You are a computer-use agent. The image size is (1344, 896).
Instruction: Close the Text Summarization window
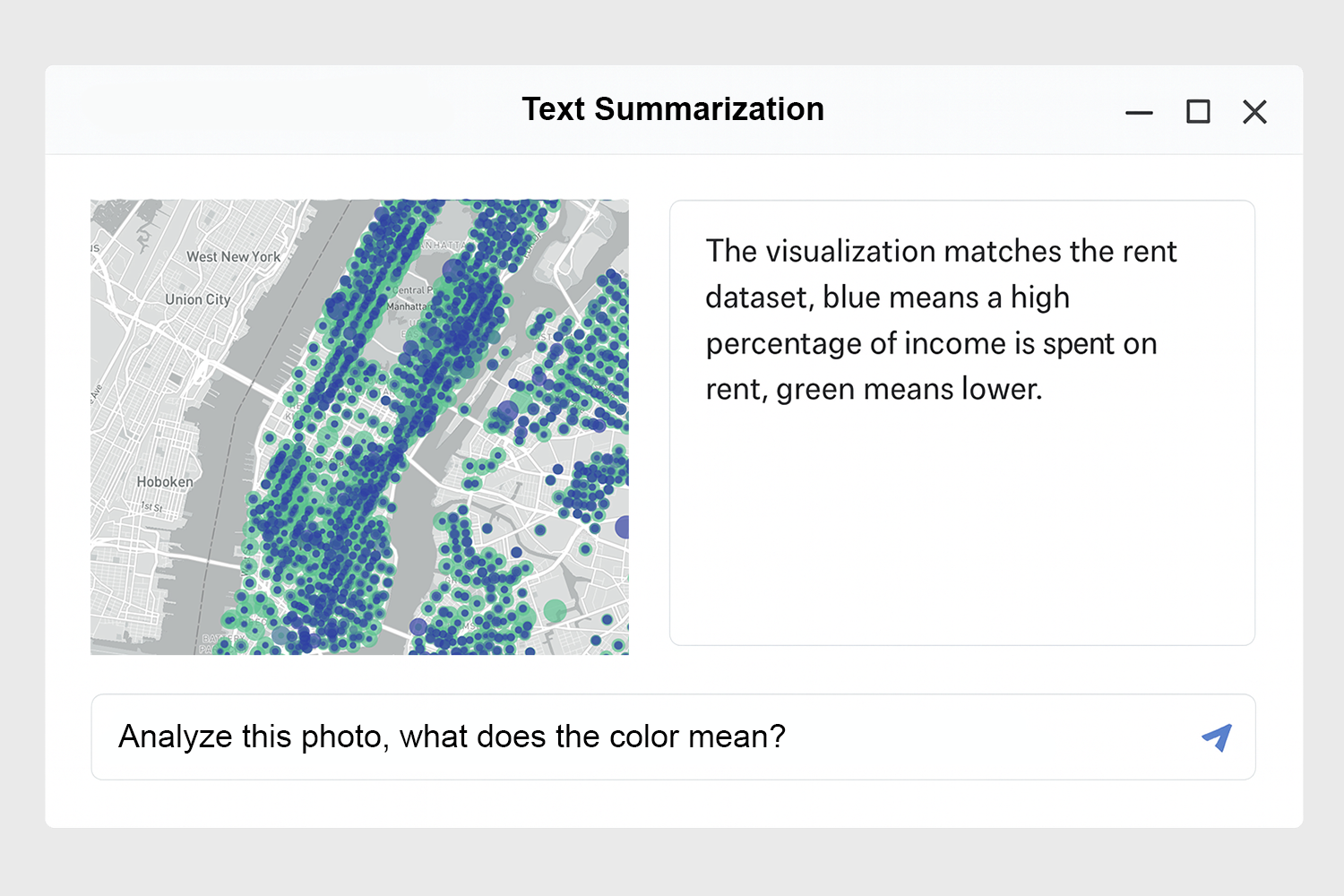[1254, 112]
